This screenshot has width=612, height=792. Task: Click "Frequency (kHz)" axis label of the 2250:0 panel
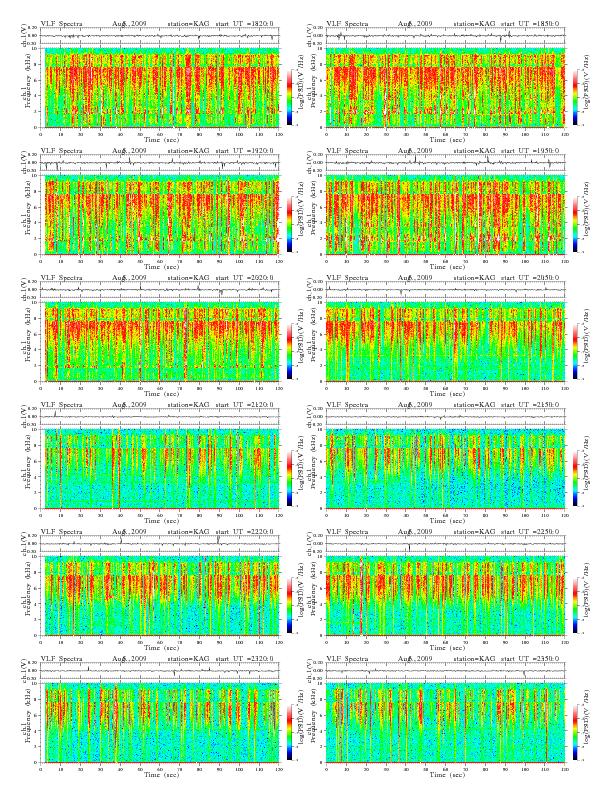point(312,596)
